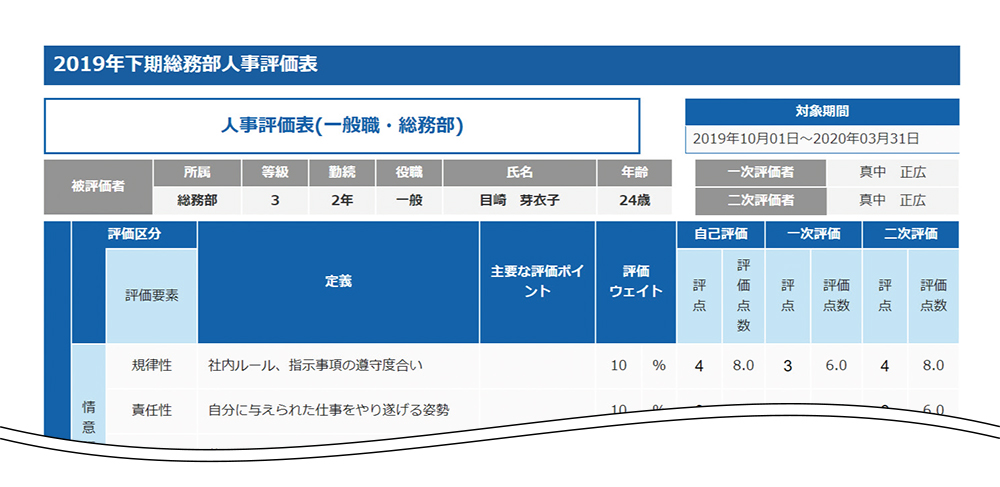Click the 対象期間 date range field
Viewport: 1000px width, 487px height.
(x=821, y=139)
